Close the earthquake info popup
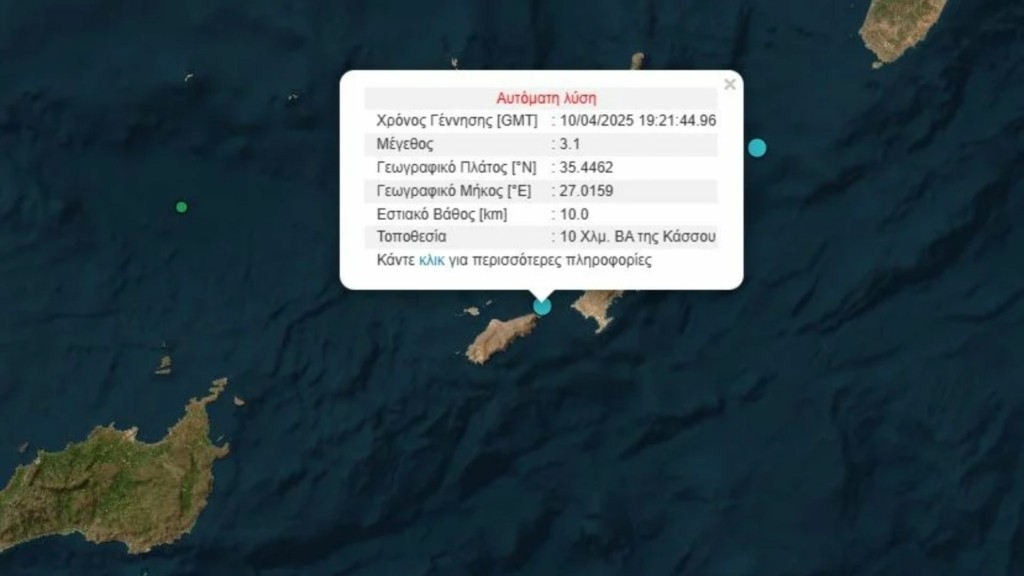This screenshot has width=1024, height=576. [x=730, y=84]
